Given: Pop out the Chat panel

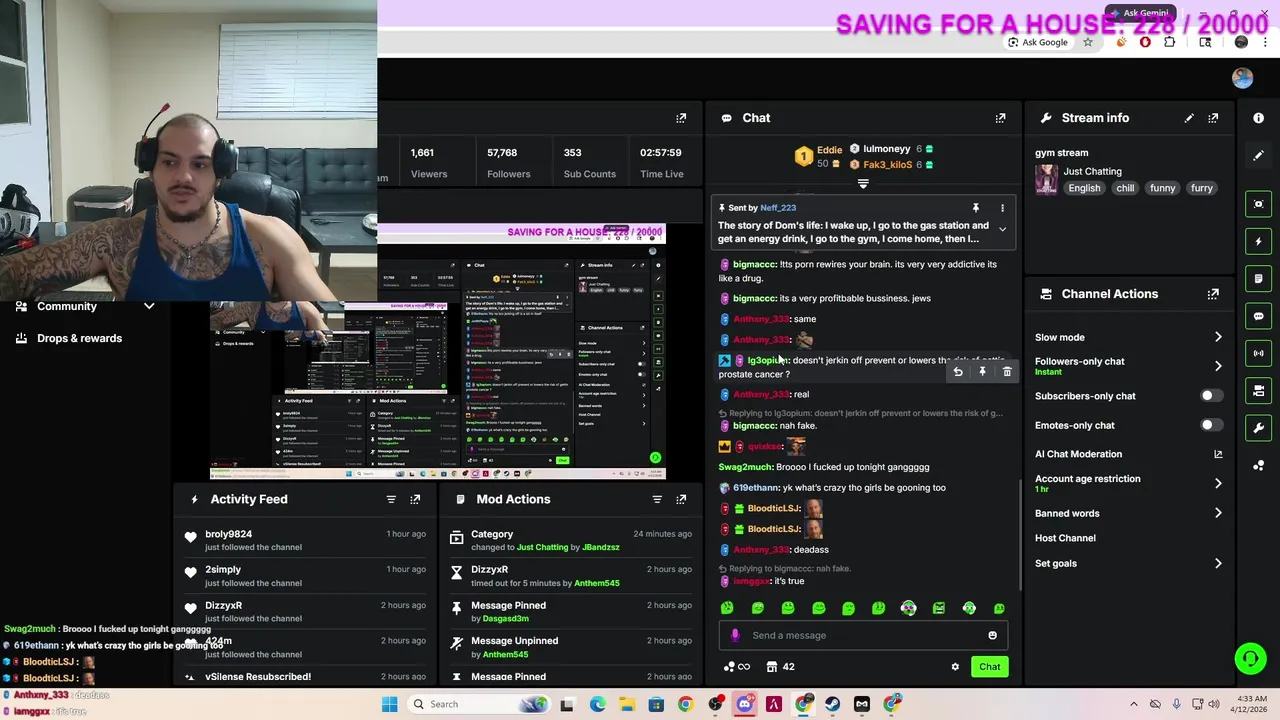Looking at the screenshot, I should click(x=1000, y=118).
